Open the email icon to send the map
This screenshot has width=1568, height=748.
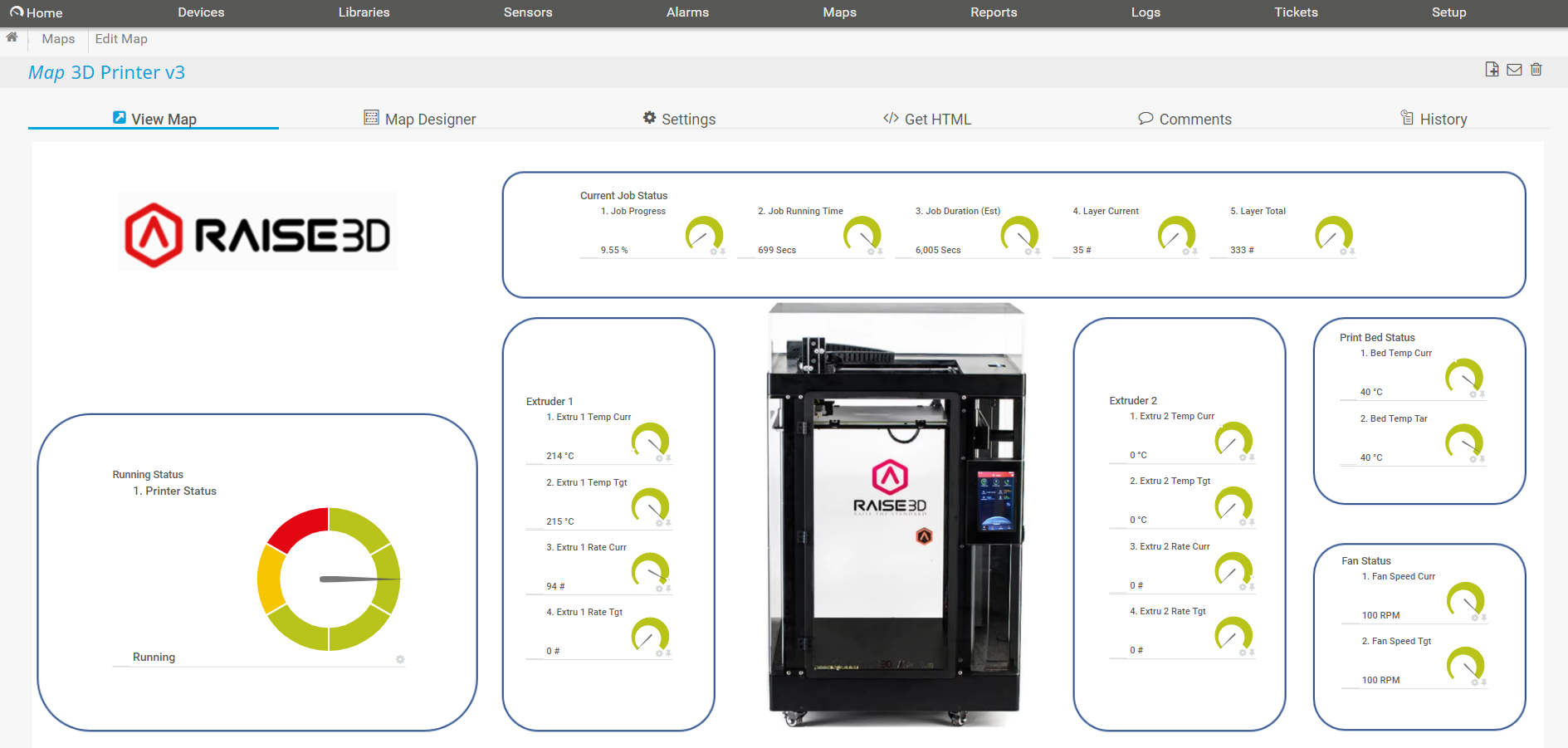click(1514, 69)
